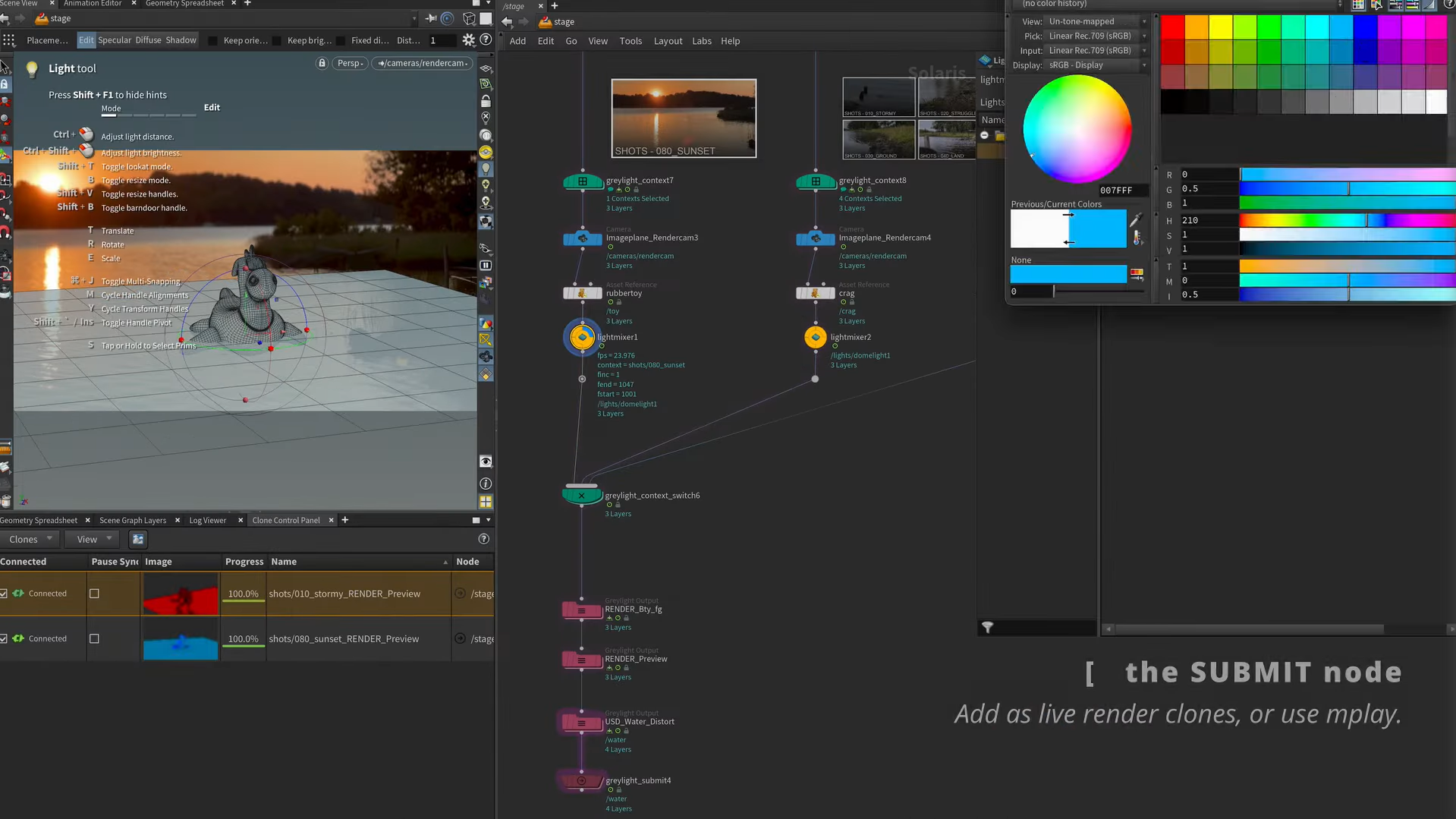Click the viewport lock camera icon
This screenshot has width=1456, height=819.
tap(322, 63)
